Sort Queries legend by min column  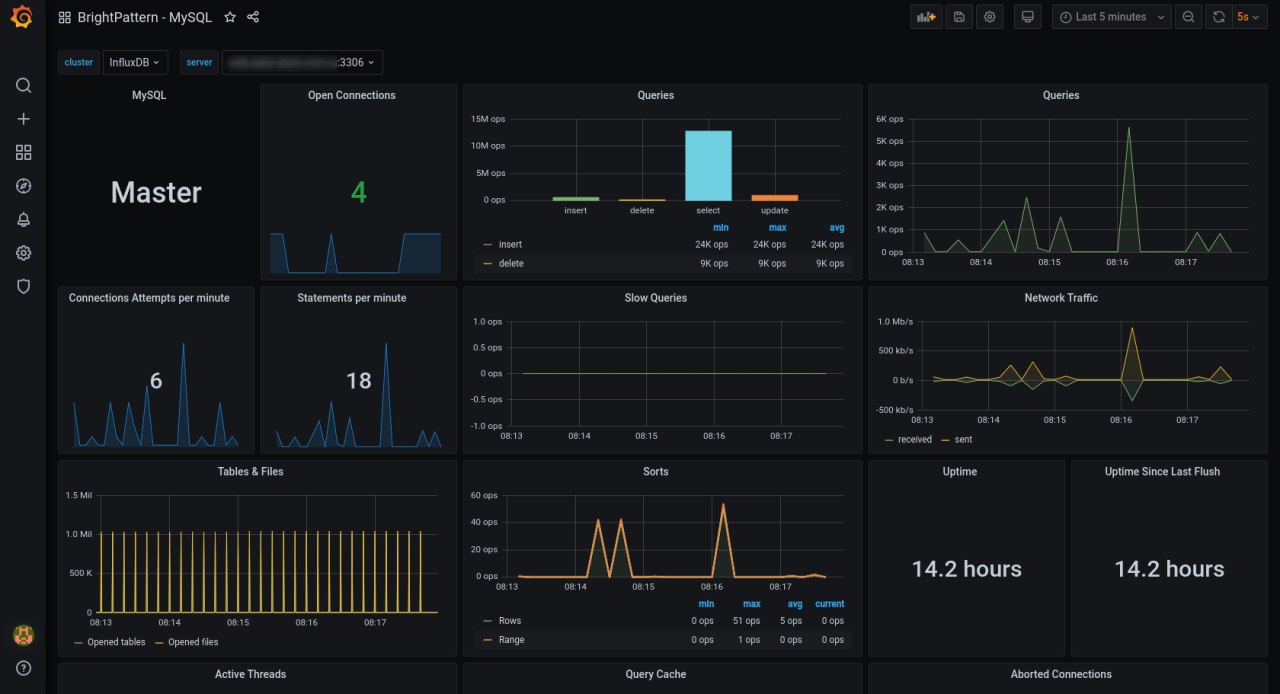(x=720, y=228)
